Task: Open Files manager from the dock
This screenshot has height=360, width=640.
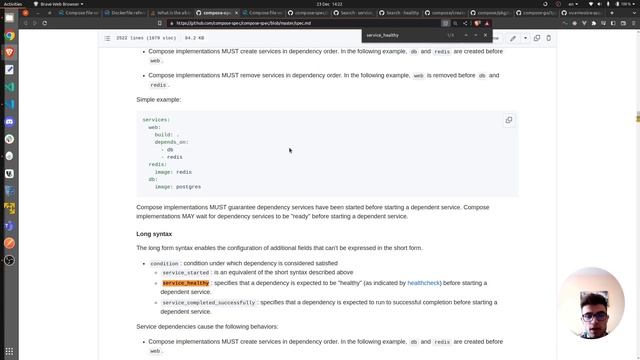Action: coord(9,18)
